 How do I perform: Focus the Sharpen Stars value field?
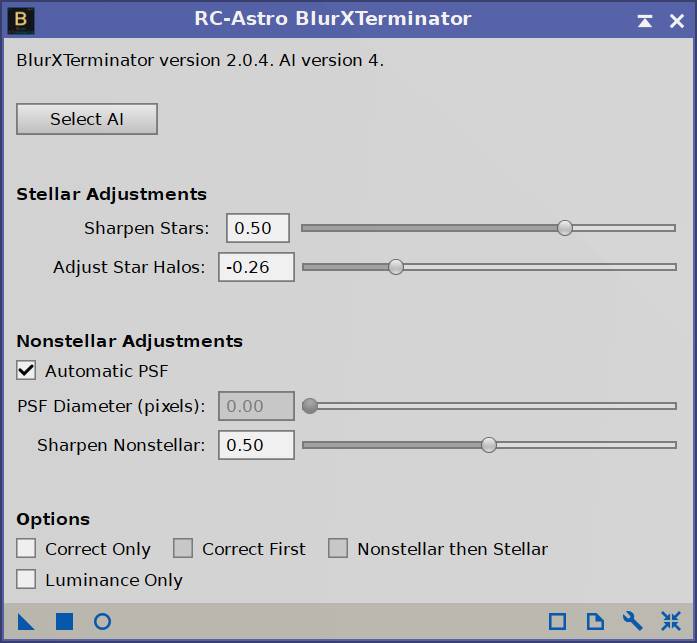pyautogui.click(x=258, y=228)
